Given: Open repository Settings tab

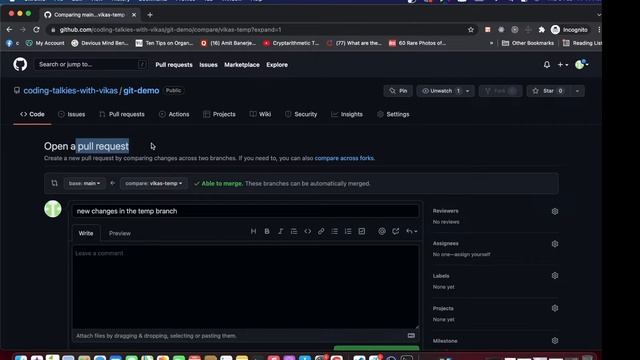Looking at the screenshot, I should pyautogui.click(x=393, y=114).
